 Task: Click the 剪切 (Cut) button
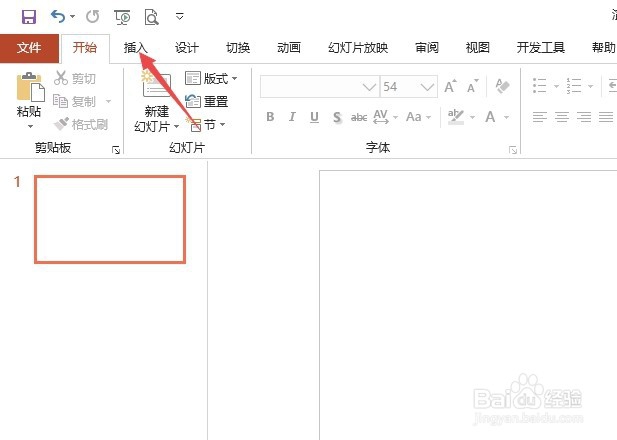[75, 78]
